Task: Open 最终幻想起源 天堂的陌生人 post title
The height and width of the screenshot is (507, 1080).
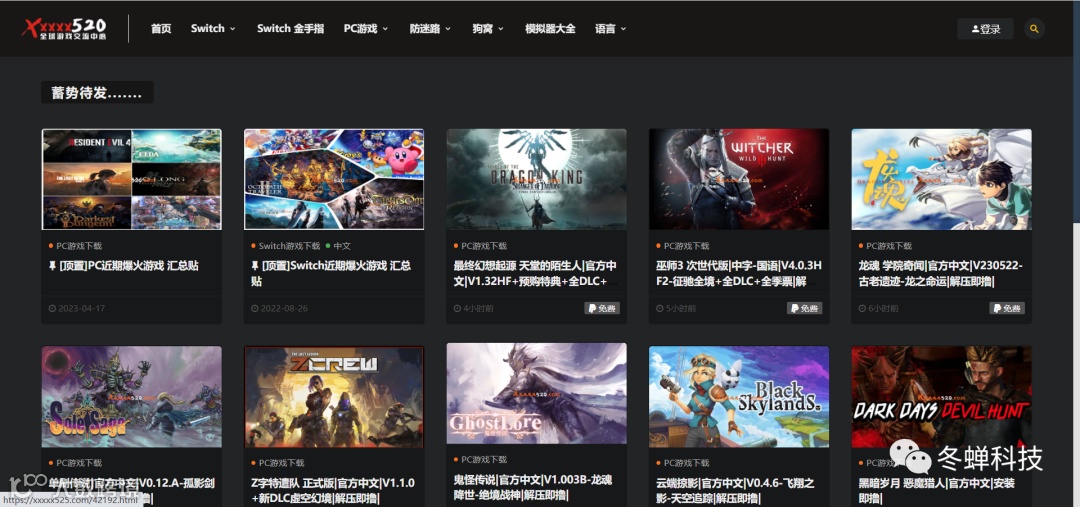Action: coord(535,273)
